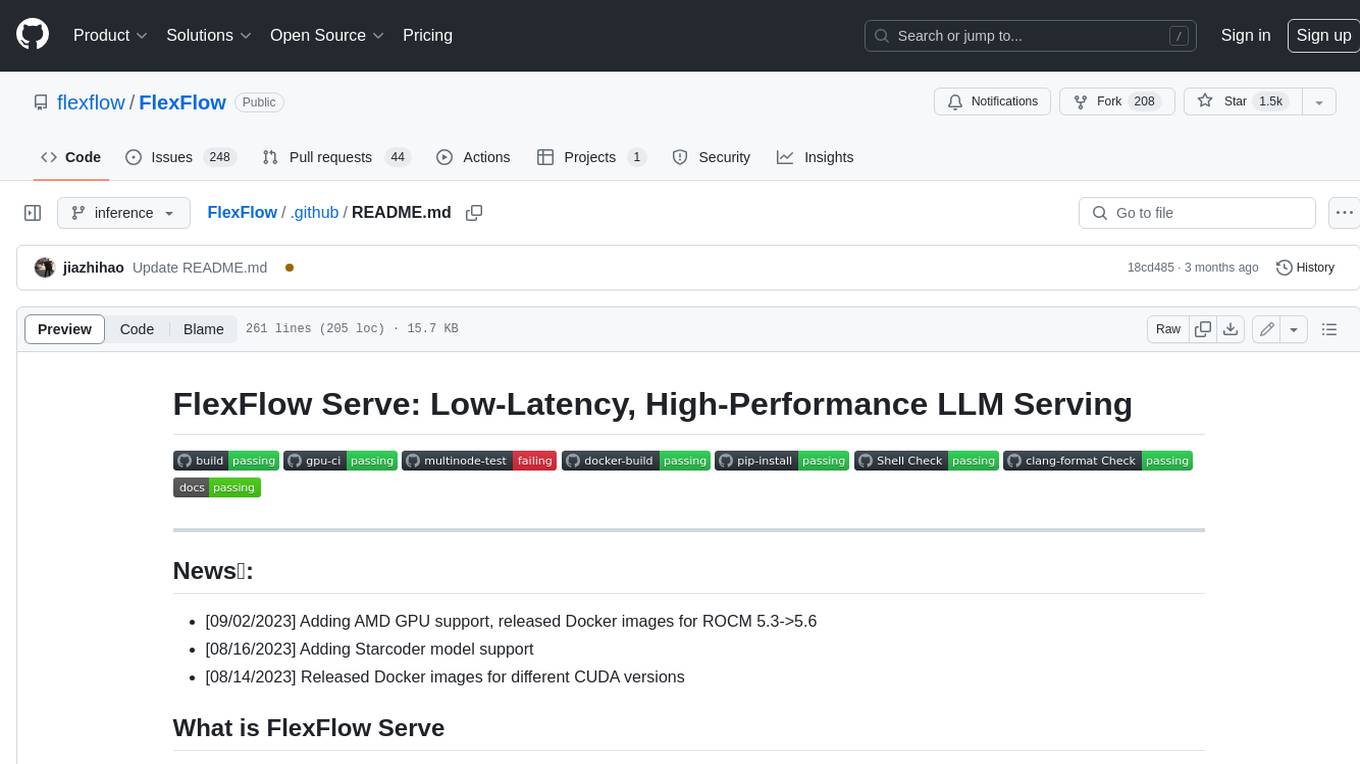Click the docs passing badge
1360x764 pixels.
tap(217, 488)
